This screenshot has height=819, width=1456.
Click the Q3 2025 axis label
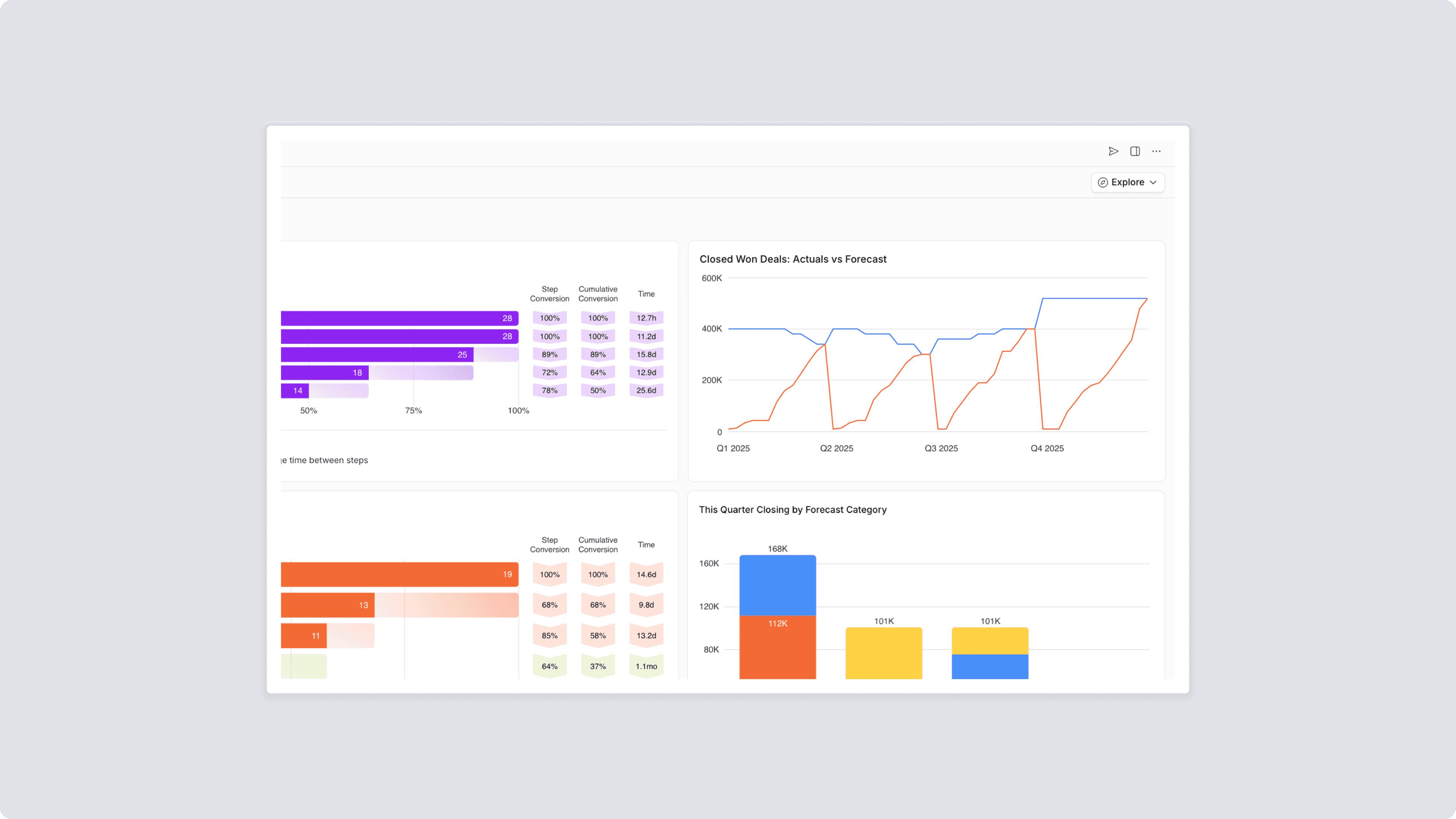tap(940, 448)
